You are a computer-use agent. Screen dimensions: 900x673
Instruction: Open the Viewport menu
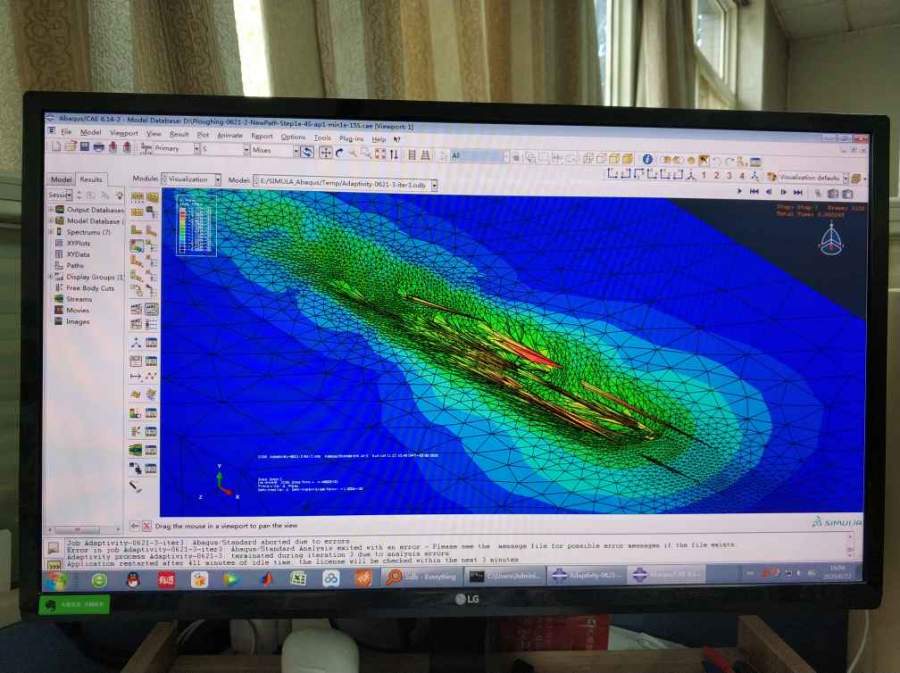(x=123, y=133)
